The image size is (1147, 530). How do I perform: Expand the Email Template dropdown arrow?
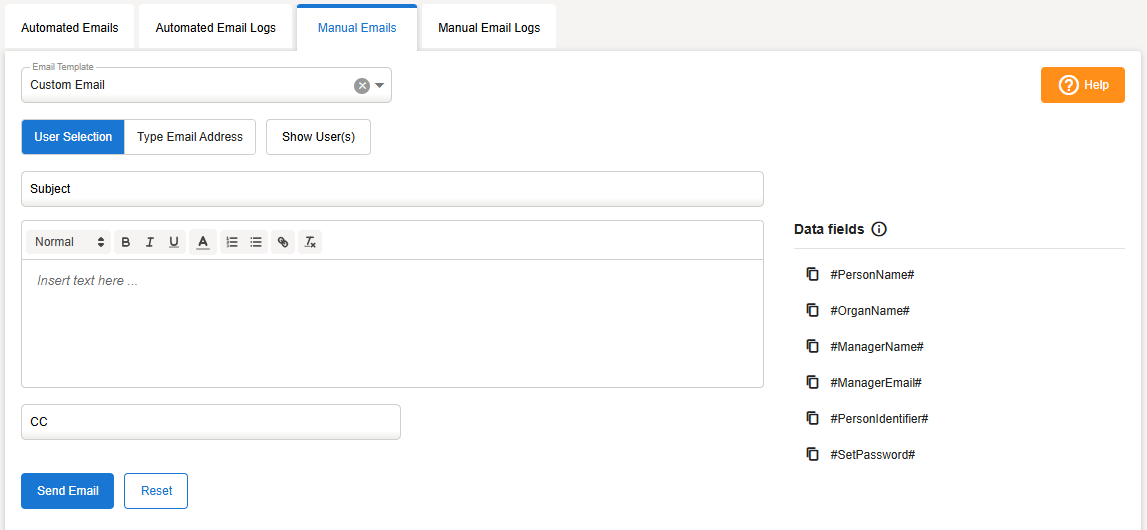[x=380, y=86]
